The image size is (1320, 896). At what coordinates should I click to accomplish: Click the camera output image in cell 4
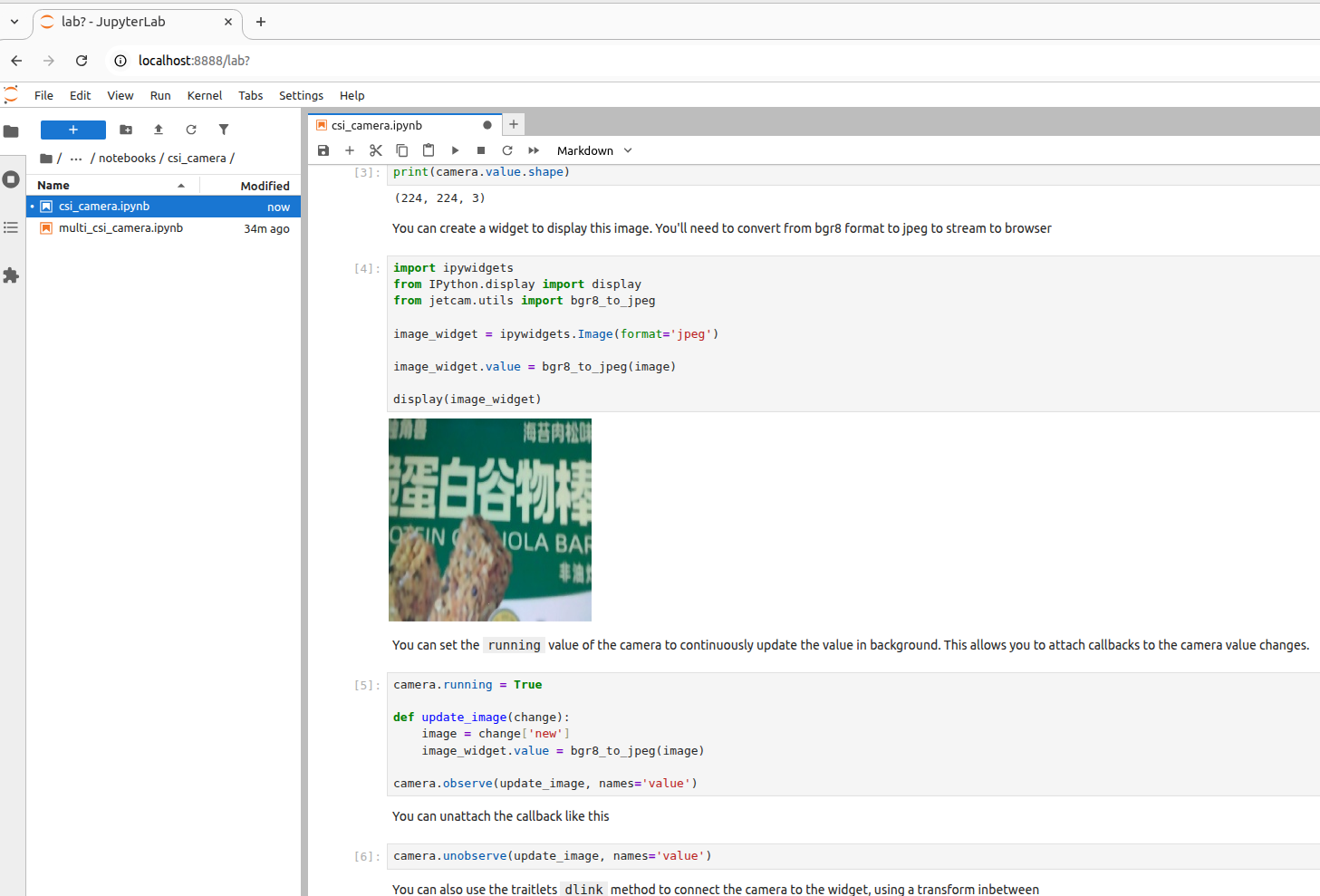click(490, 520)
